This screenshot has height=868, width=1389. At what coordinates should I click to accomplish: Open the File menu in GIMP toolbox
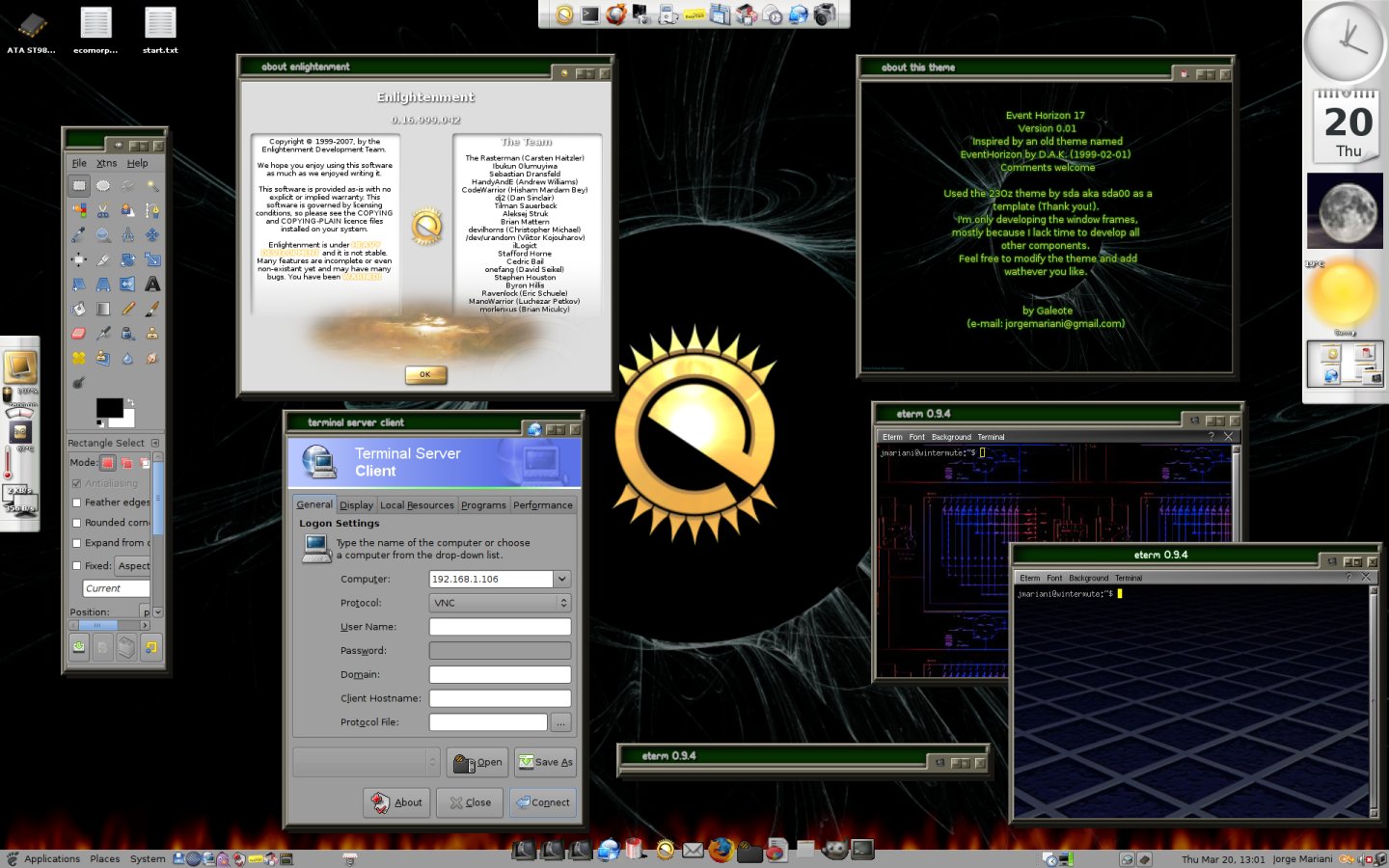click(79, 163)
